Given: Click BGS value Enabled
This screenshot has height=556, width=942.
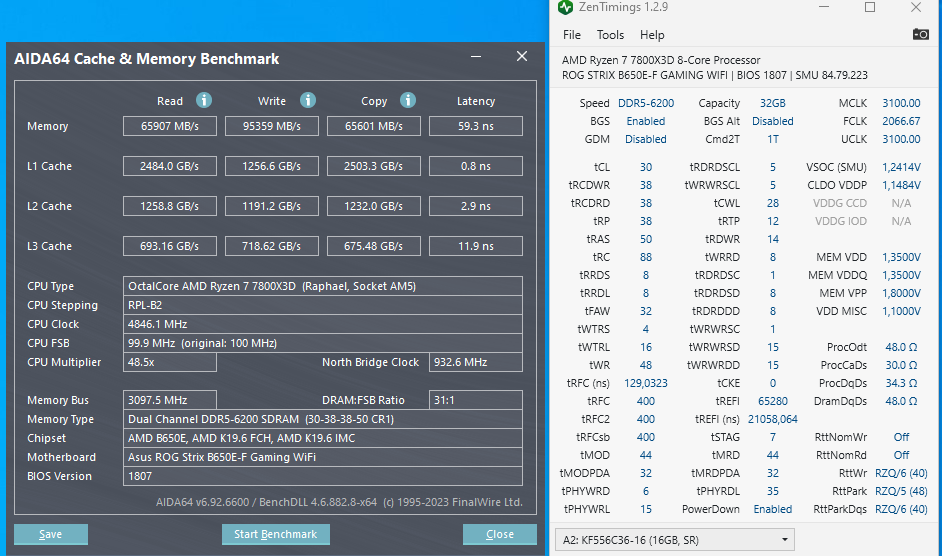Looking at the screenshot, I should [646, 121].
